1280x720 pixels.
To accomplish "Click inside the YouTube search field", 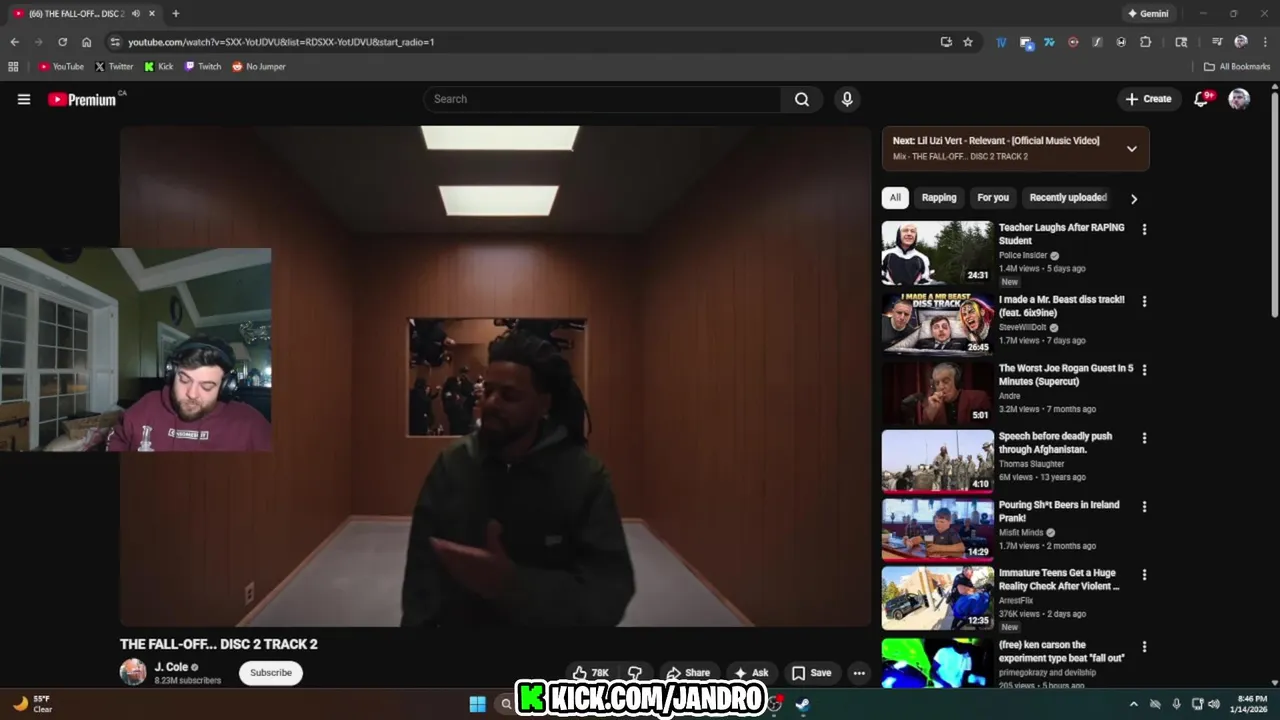I will 603,99.
